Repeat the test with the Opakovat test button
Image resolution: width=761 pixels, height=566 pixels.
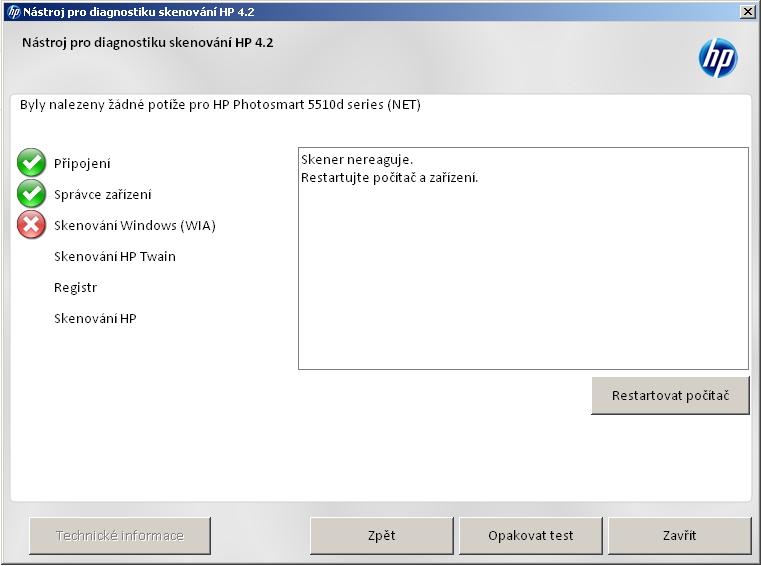click(530, 535)
